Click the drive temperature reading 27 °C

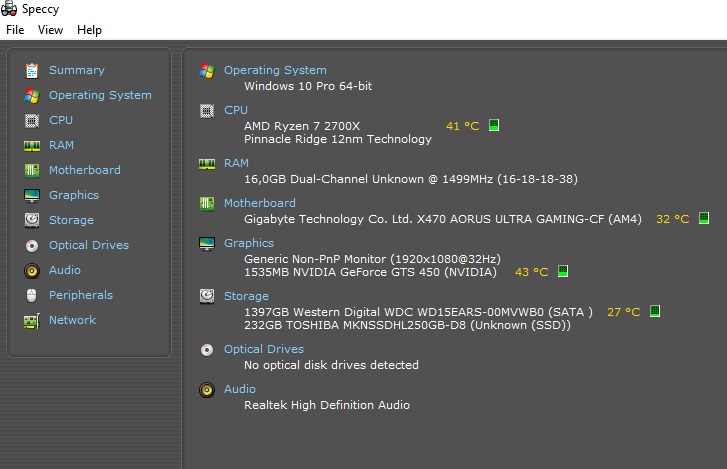[623, 312]
